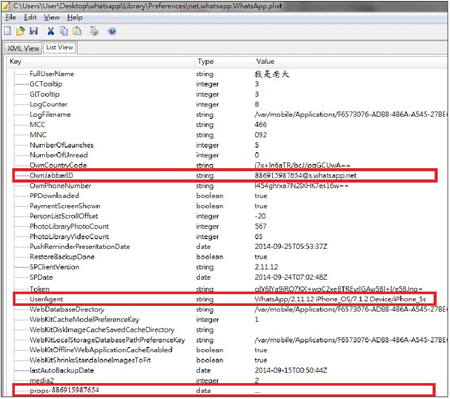Select the NumberOfLaunches key
Image resolution: width=450 pixels, height=399 pixels.
pyautogui.click(x=61, y=145)
